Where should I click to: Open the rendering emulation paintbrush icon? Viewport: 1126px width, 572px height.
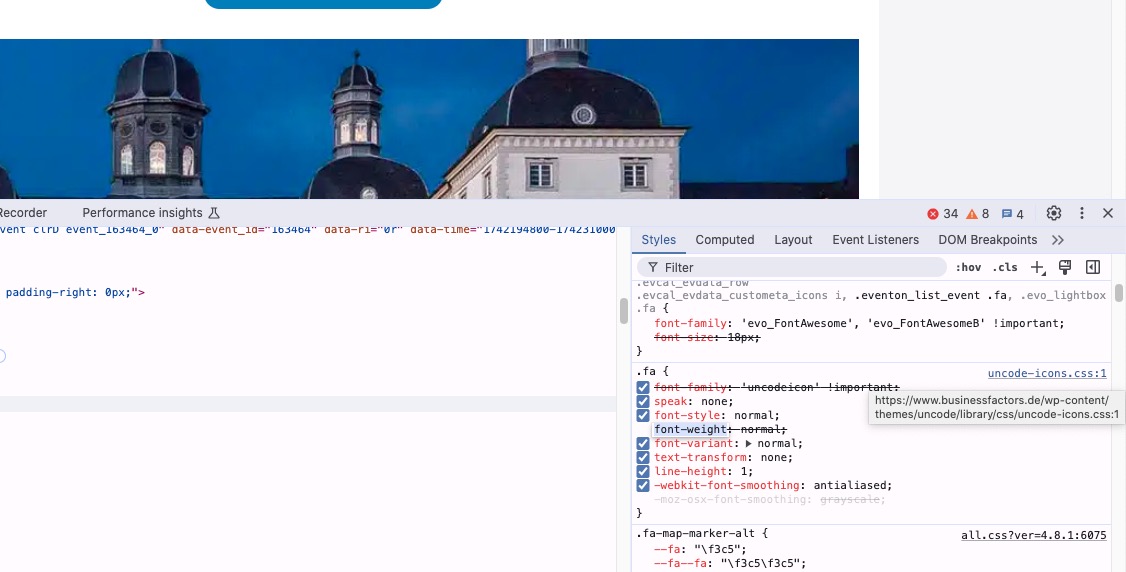pyautogui.click(x=1065, y=267)
